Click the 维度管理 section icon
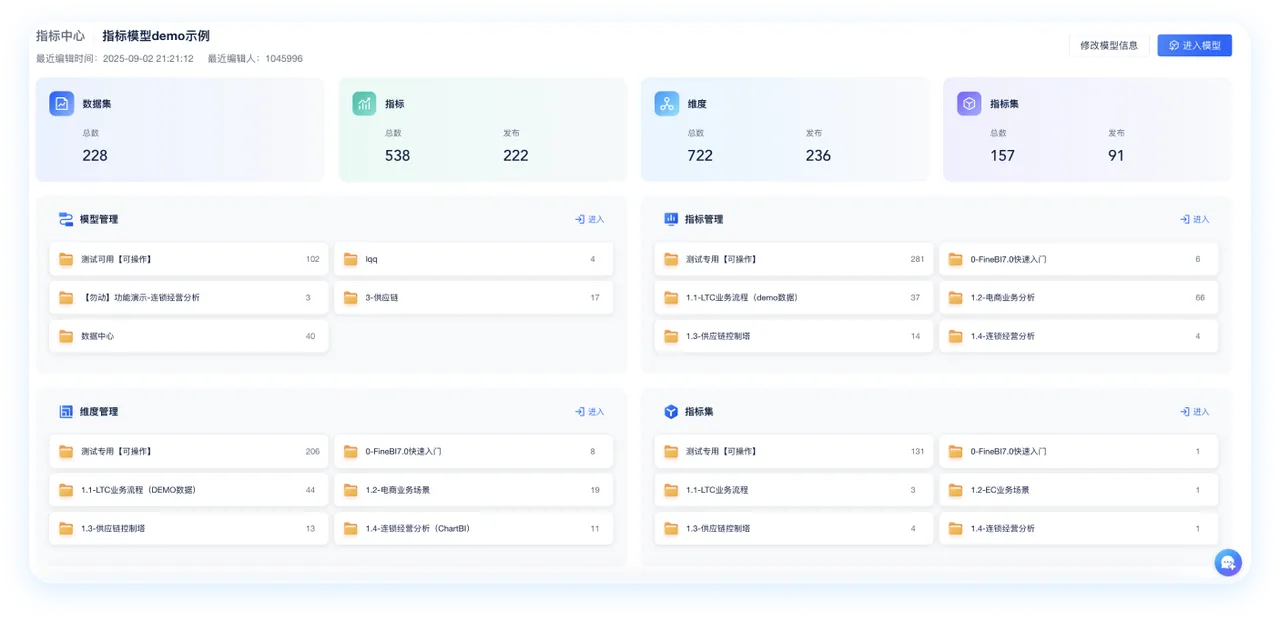The width and height of the screenshot is (1280, 620). point(66,411)
